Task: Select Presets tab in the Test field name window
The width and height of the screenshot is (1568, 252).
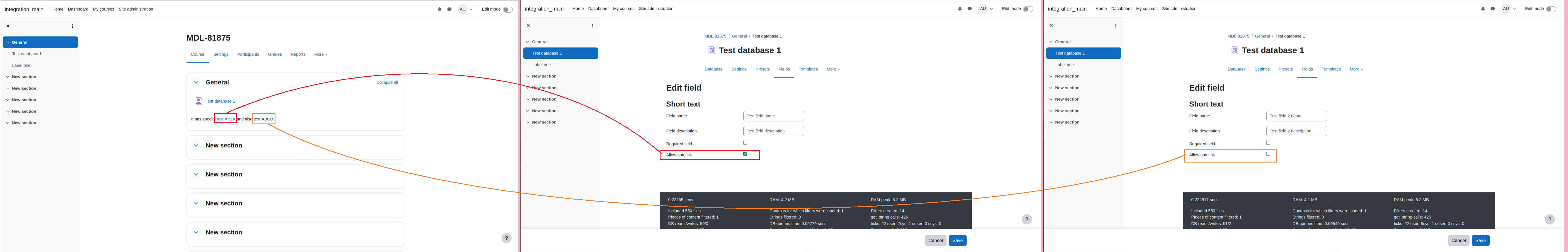Action: tap(763, 69)
